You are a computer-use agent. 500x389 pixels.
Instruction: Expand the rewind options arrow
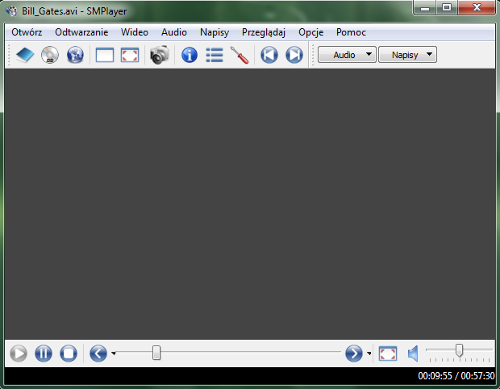pos(113,353)
